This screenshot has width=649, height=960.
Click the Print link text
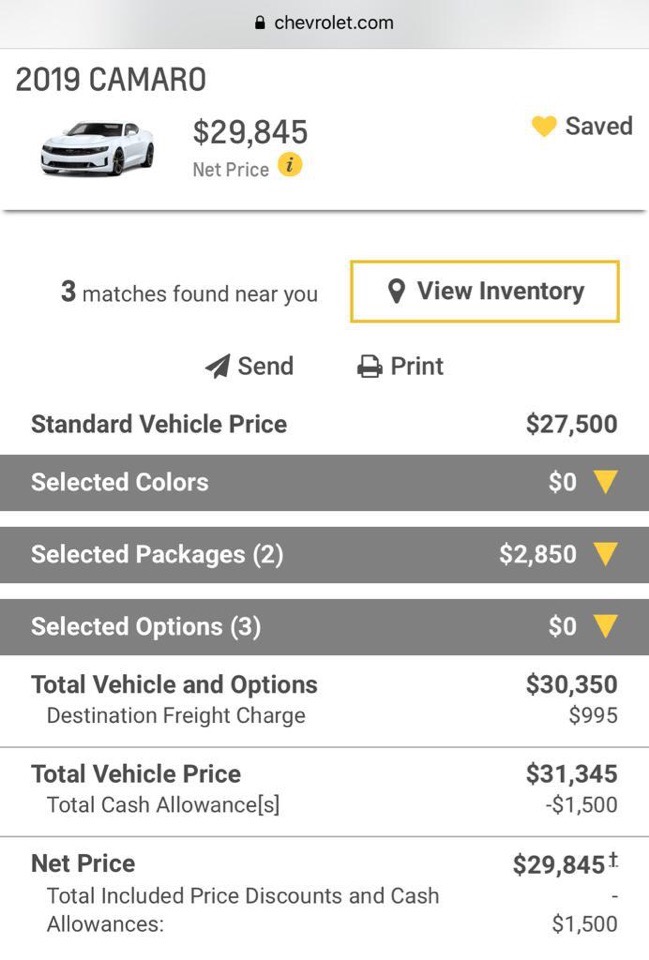click(x=417, y=366)
